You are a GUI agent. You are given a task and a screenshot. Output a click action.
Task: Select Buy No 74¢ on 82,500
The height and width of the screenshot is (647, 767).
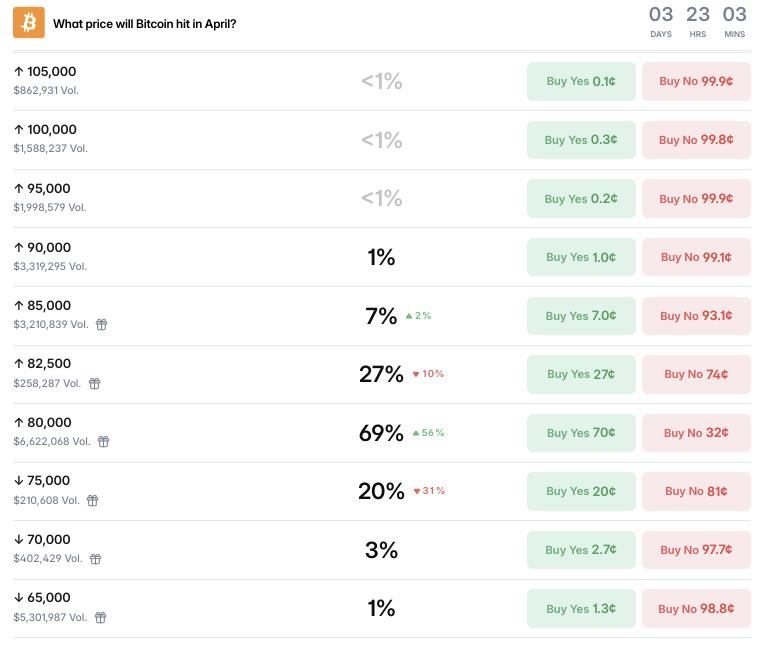click(696, 374)
